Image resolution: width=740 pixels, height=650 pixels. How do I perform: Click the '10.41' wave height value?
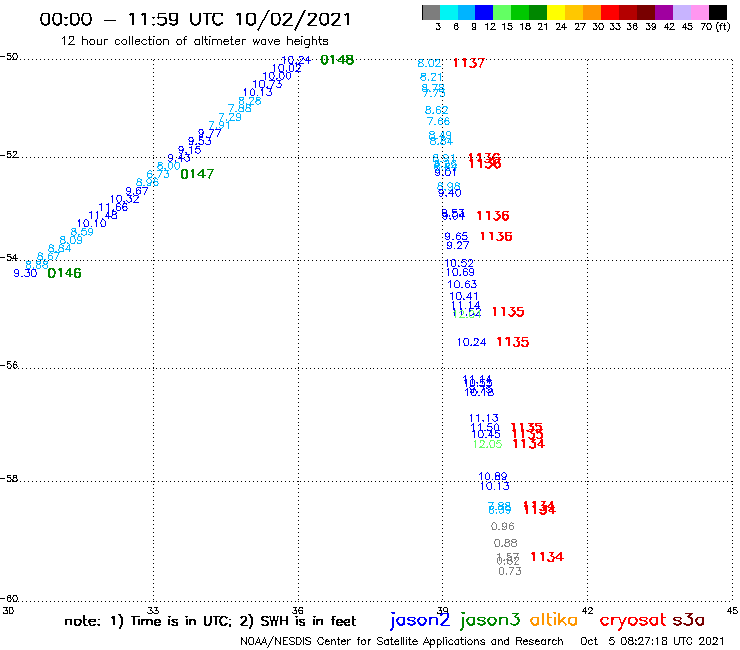point(464,296)
